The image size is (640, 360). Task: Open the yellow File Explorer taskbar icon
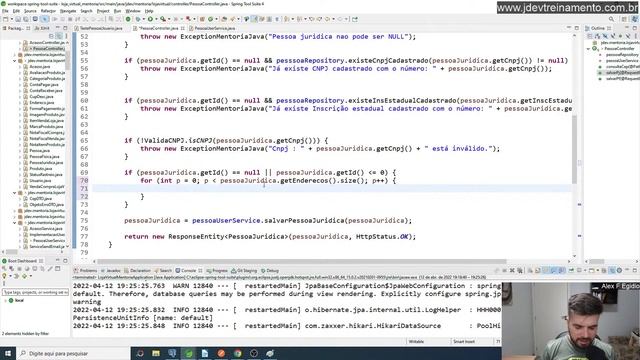point(156,353)
